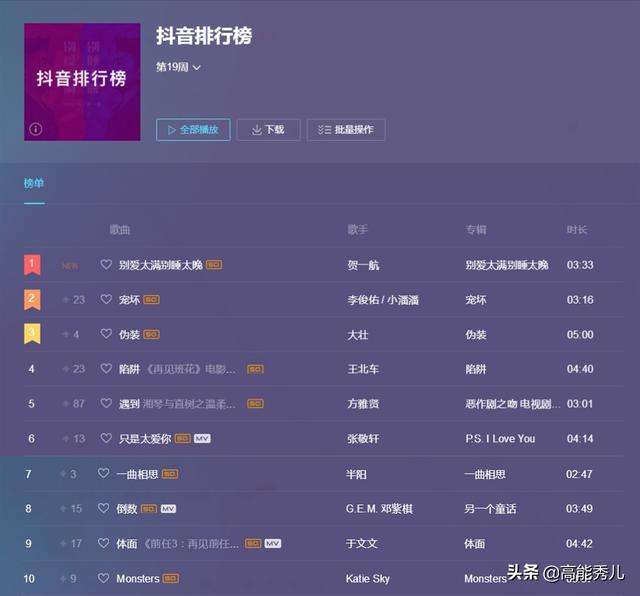Like the song 倒数
The height and width of the screenshot is (596, 640).
pyautogui.click(x=104, y=508)
